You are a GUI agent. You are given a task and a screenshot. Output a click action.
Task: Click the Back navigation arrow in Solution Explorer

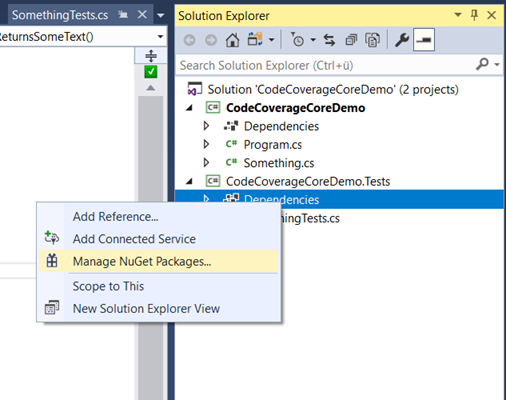190,40
